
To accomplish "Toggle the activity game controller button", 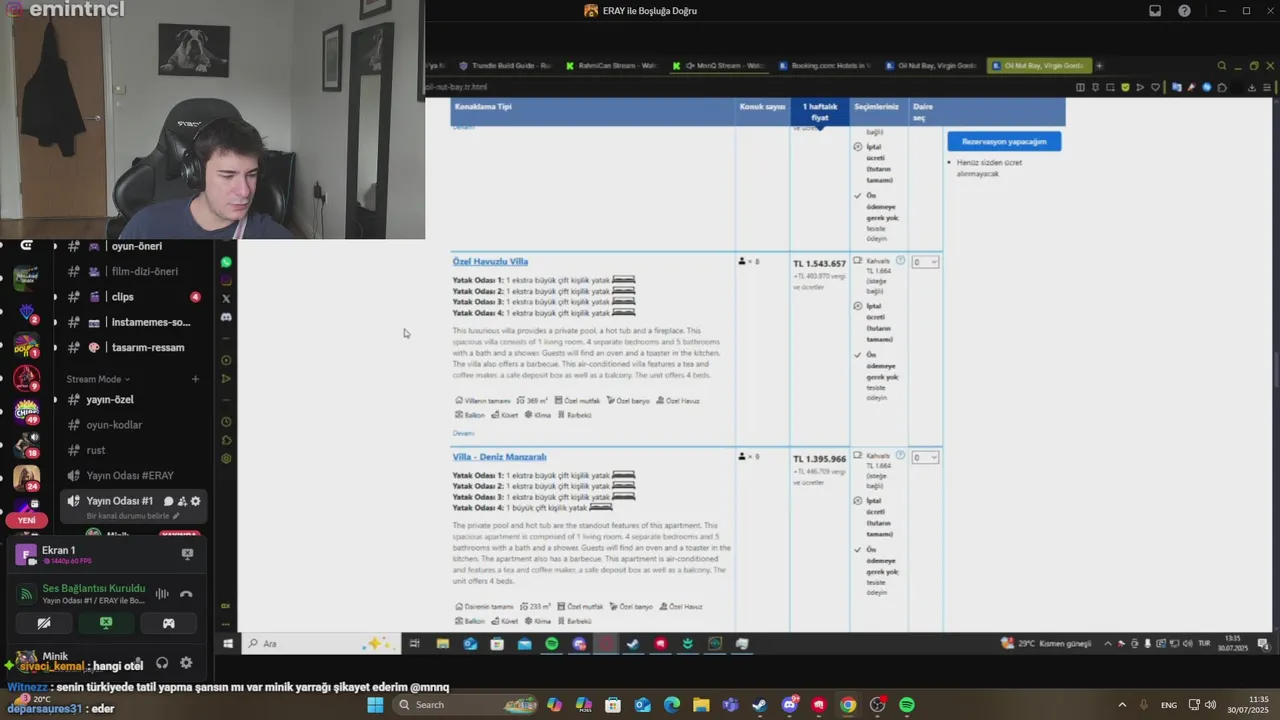I will [169, 623].
